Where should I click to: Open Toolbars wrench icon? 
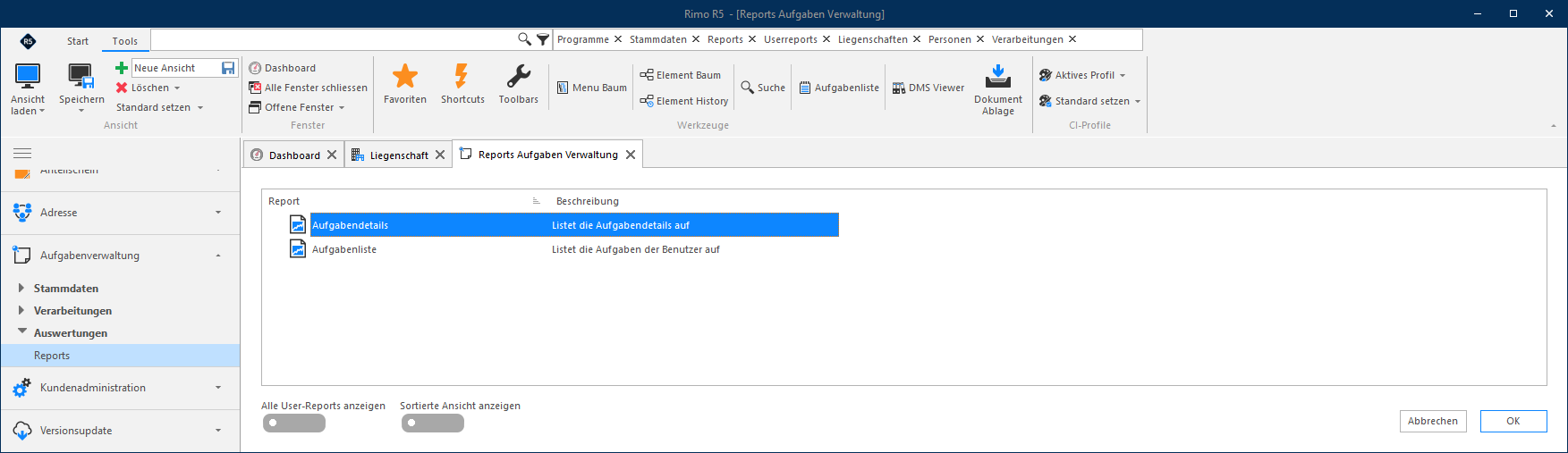[519, 76]
